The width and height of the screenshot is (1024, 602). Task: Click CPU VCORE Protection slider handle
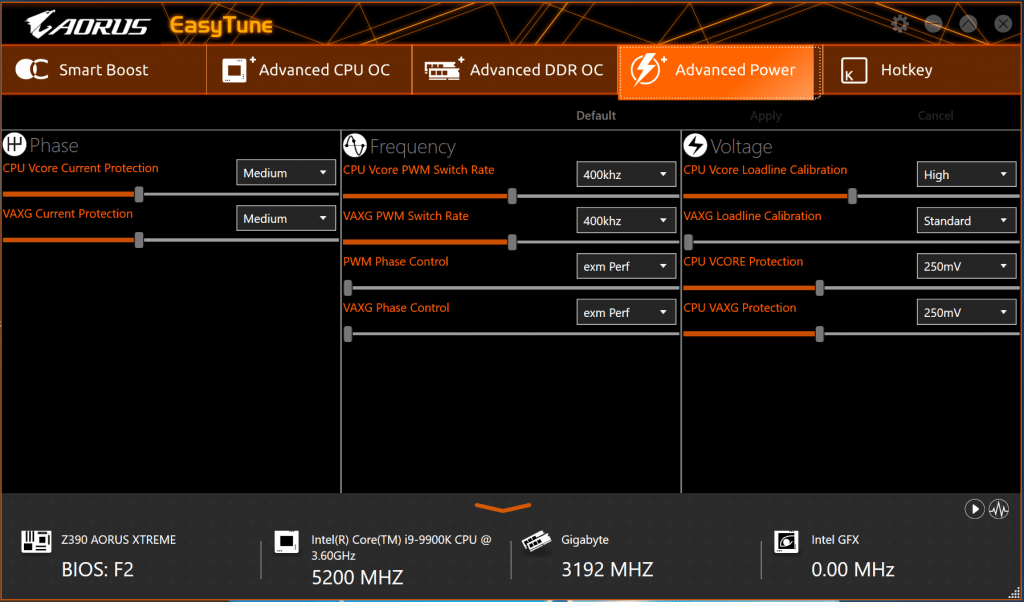(820, 288)
